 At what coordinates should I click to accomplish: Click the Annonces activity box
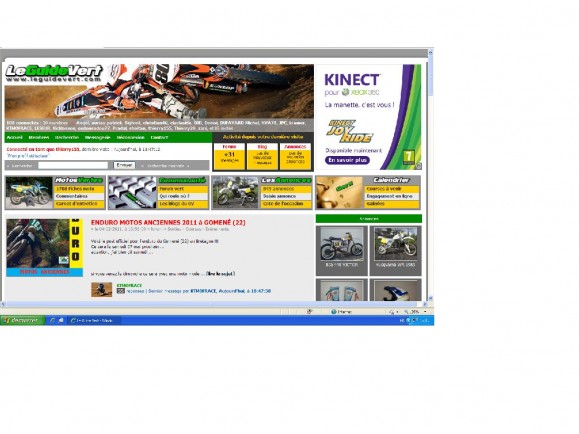pos(295,157)
